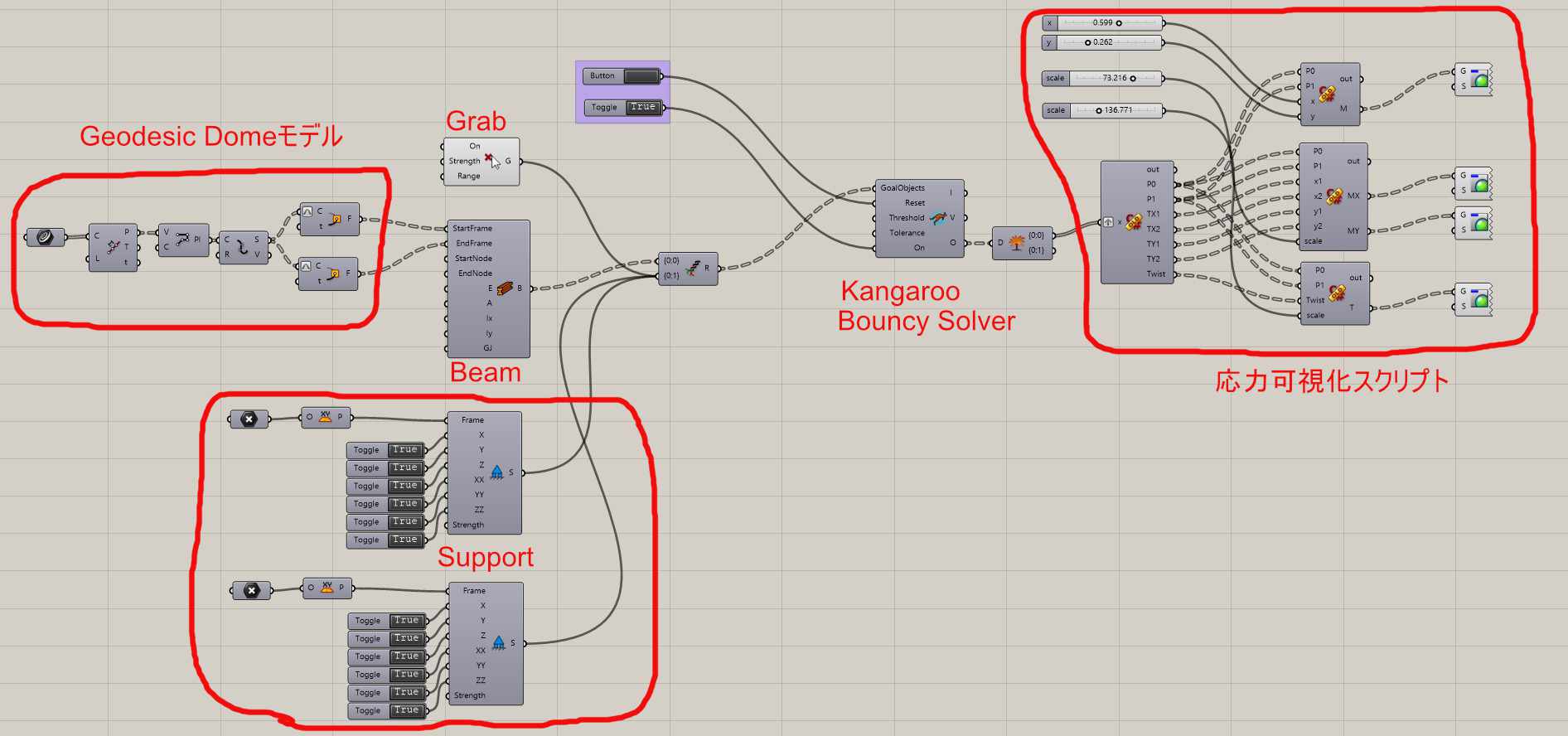Flip the first Toggle wired to upper Support
This screenshot has height=736, width=1568.
click(x=405, y=450)
